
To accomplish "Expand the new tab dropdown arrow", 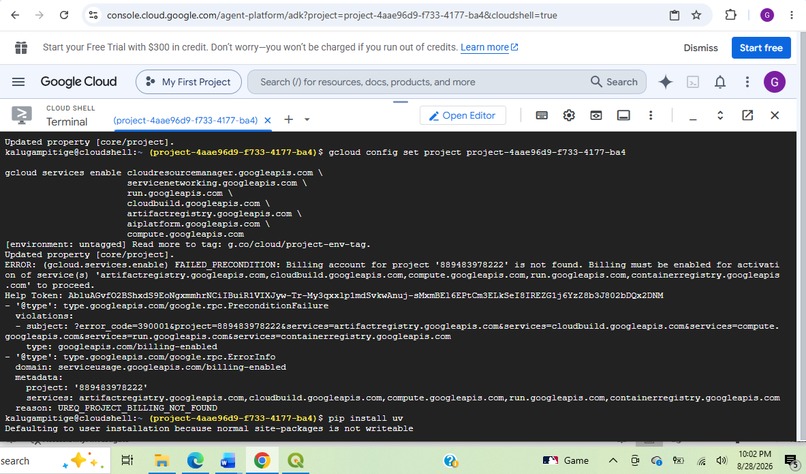I will [307, 119].
